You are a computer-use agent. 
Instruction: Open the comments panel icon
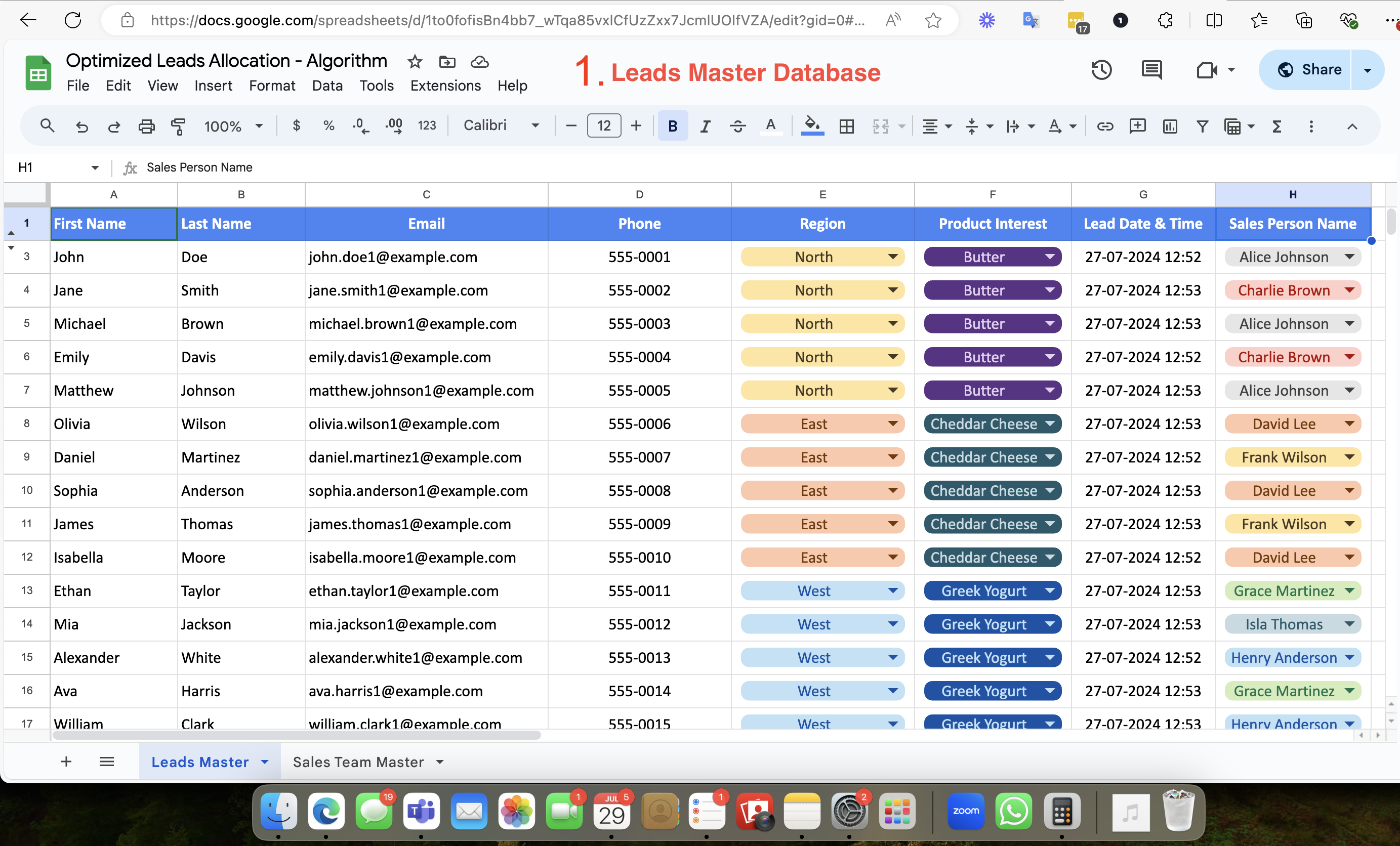(1151, 70)
